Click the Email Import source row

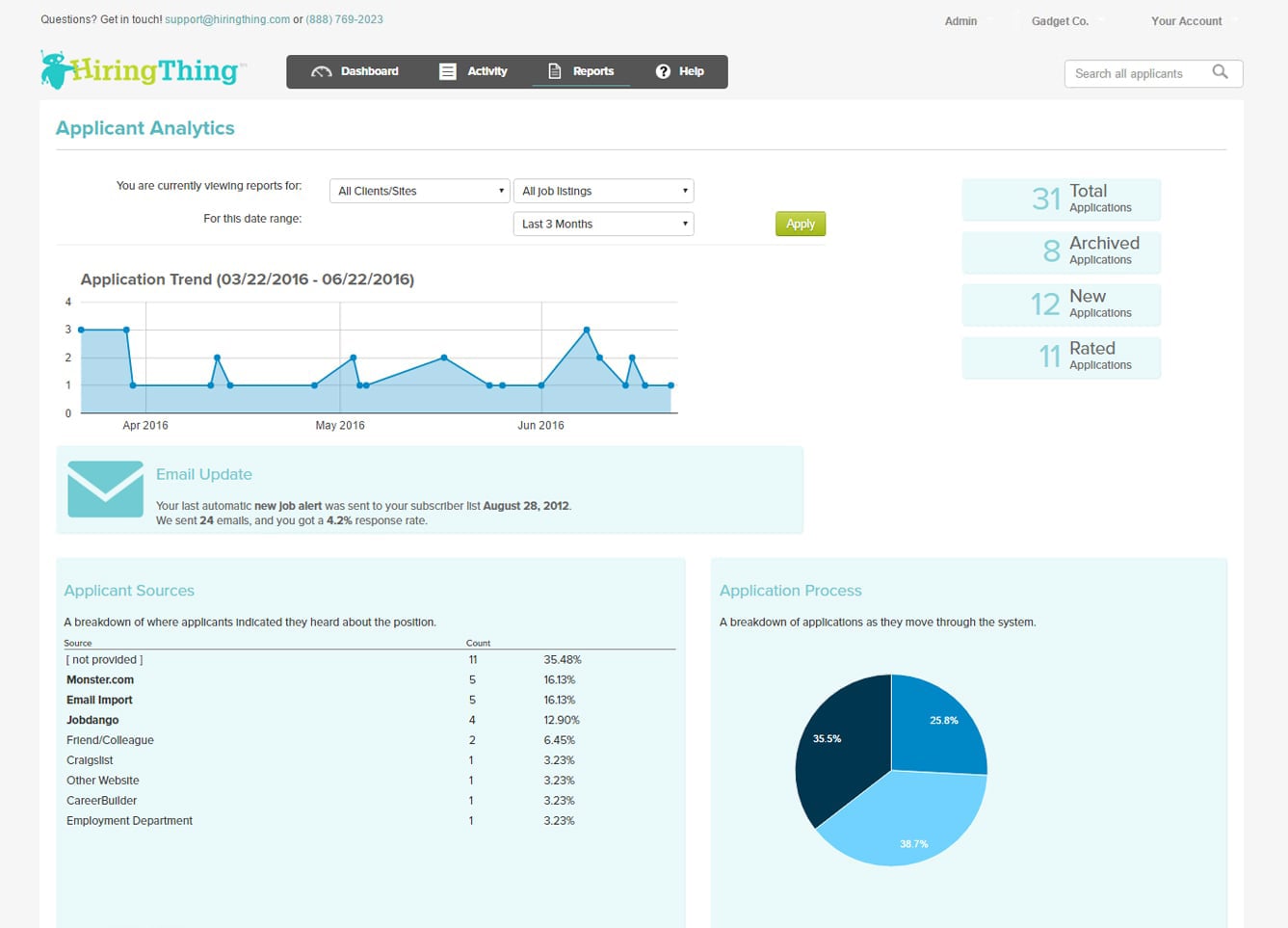[x=370, y=700]
